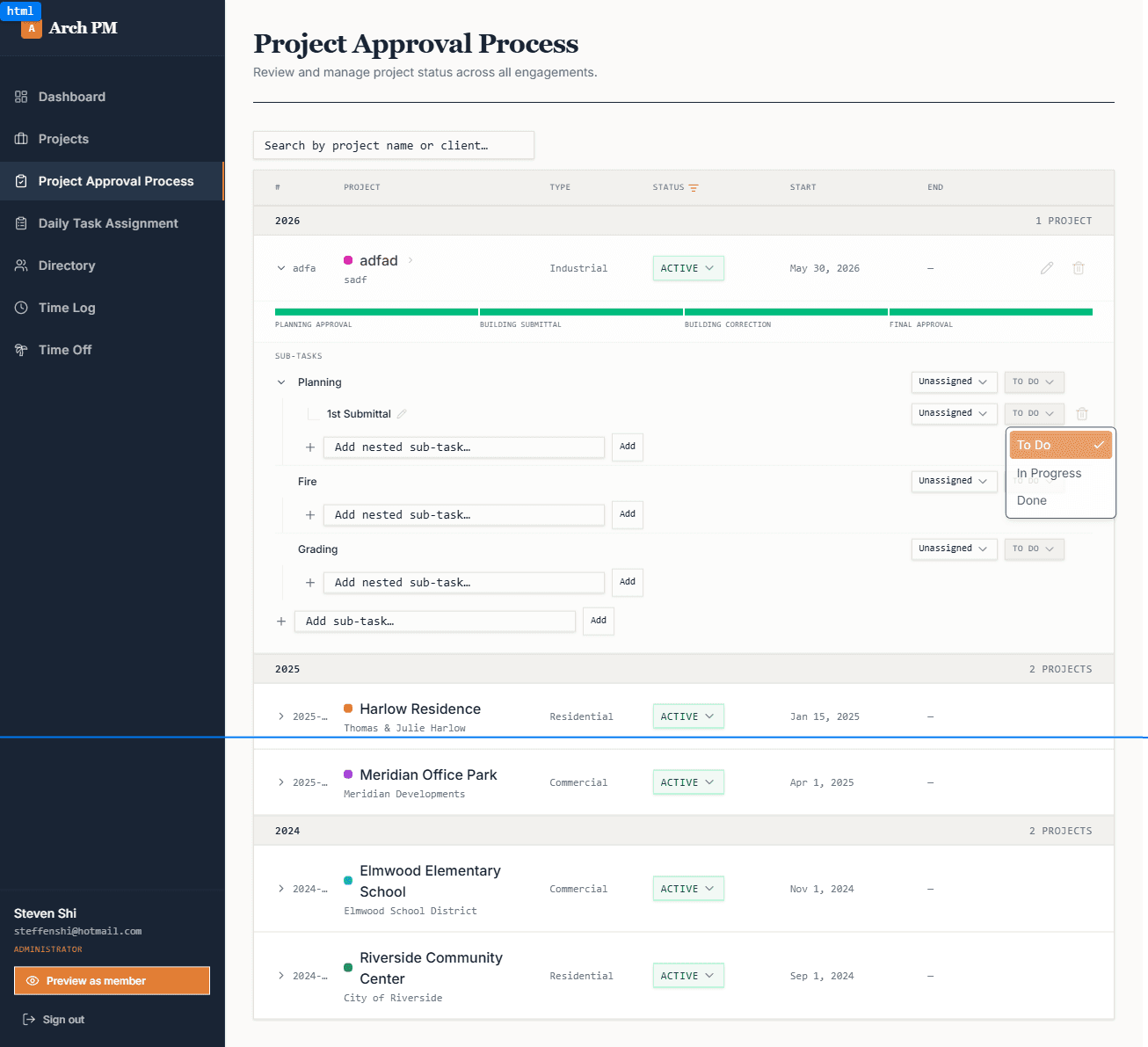Focus the Add sub-task input field
Viewport: 1148px width, 1047px height.
tap(435, 622)
